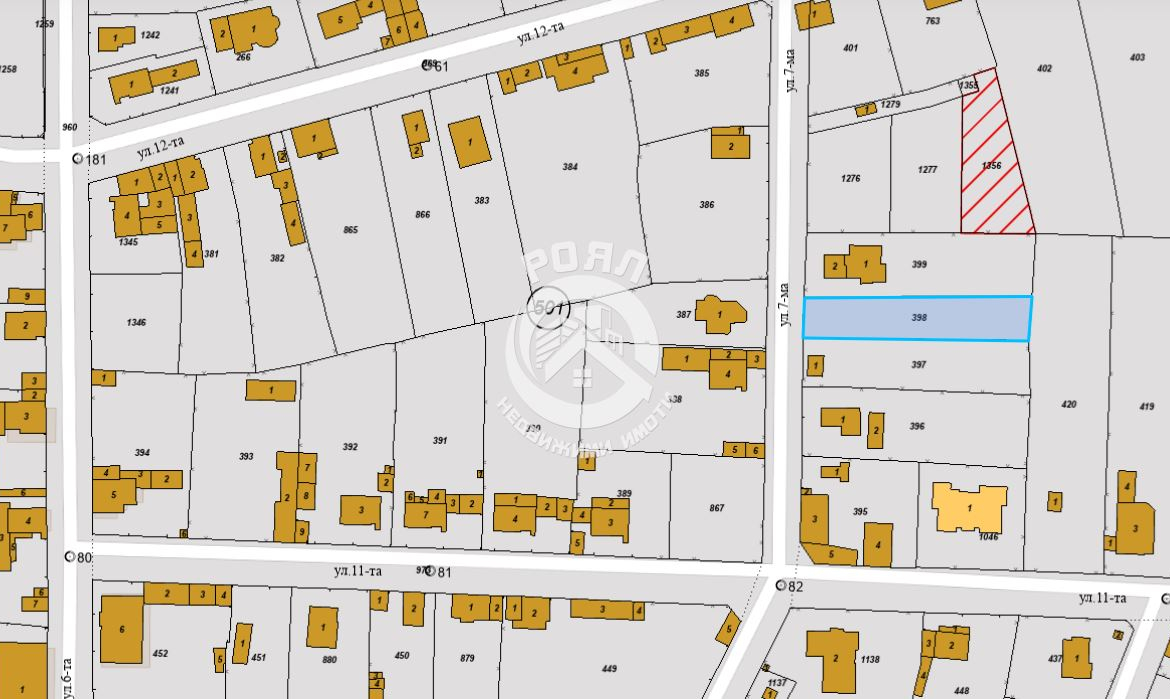Select survey point marker 81
The image size is (1170, 699).
pos(430,571)
